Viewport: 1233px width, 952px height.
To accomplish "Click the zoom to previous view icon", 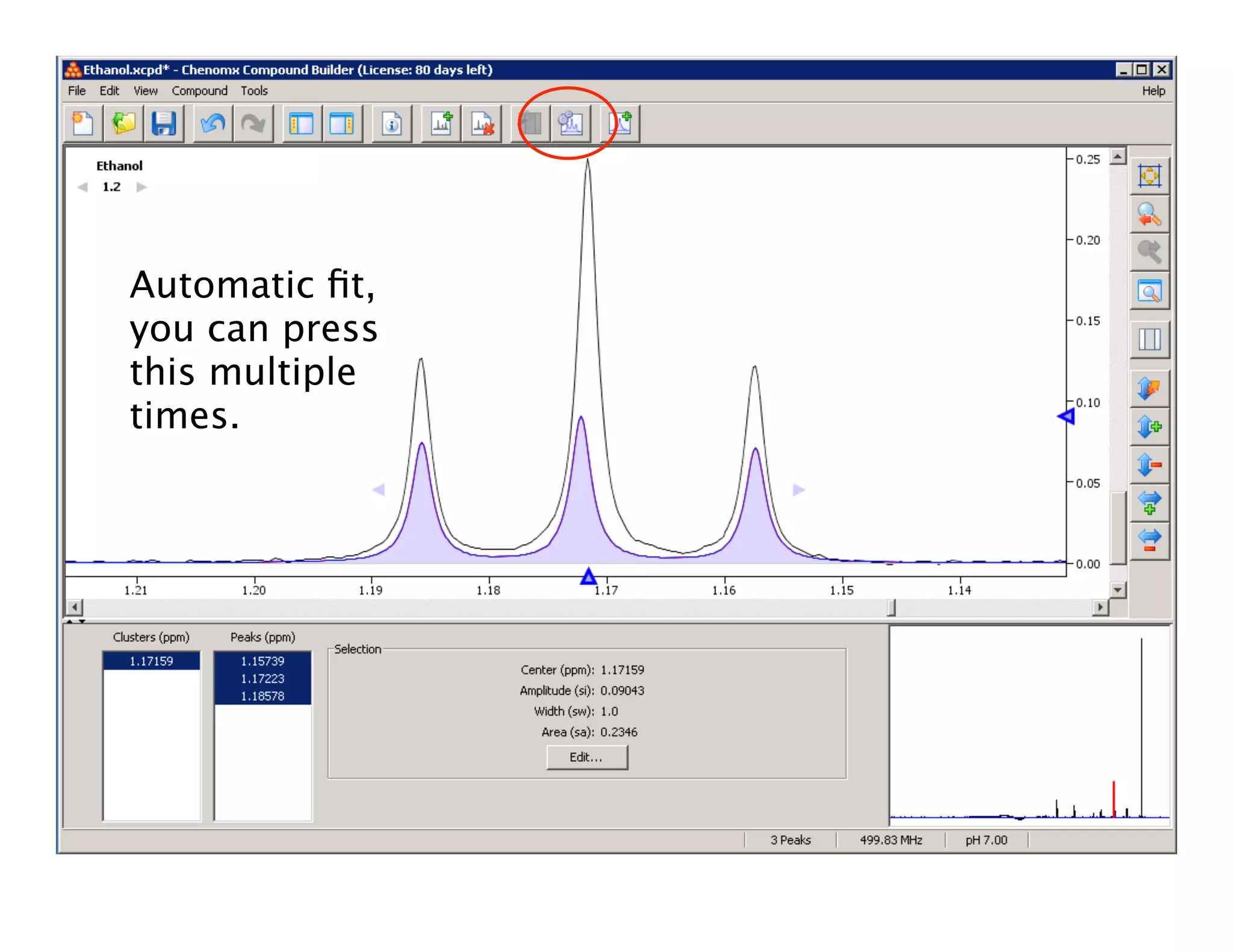I will click(1149, 214).
